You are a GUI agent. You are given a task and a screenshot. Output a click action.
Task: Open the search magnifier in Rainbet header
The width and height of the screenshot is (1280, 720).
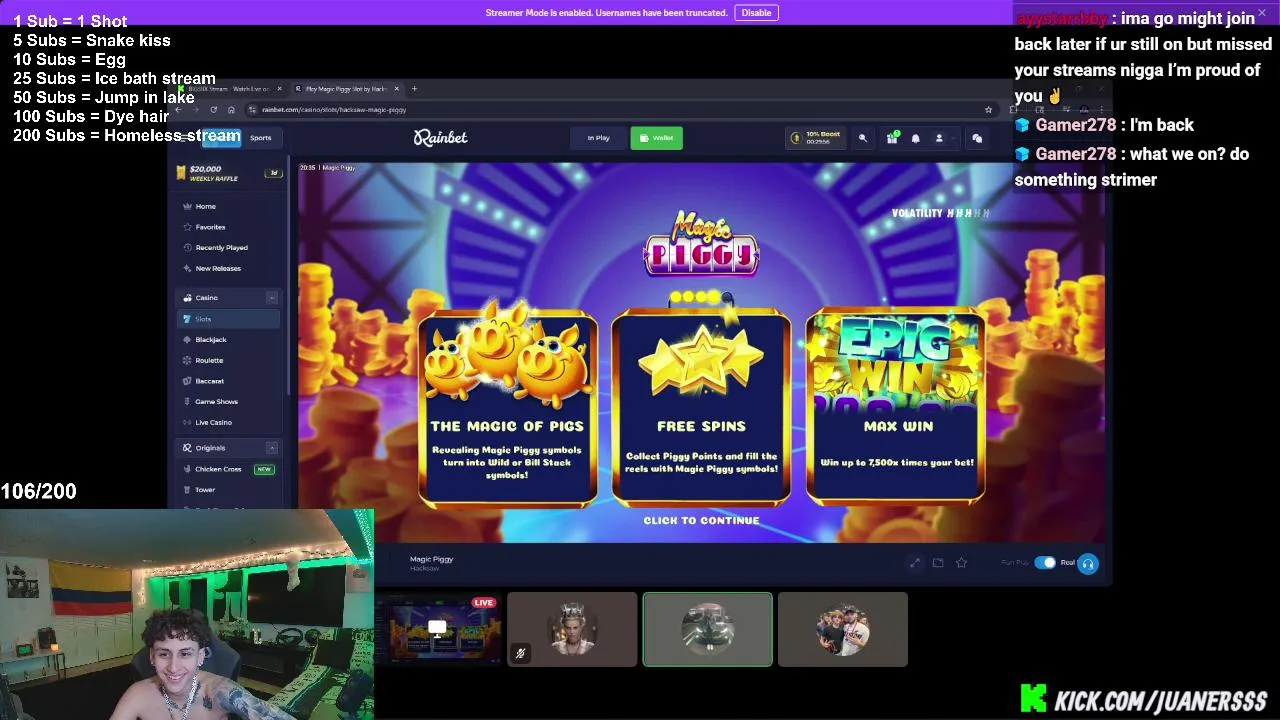(863, 138)
